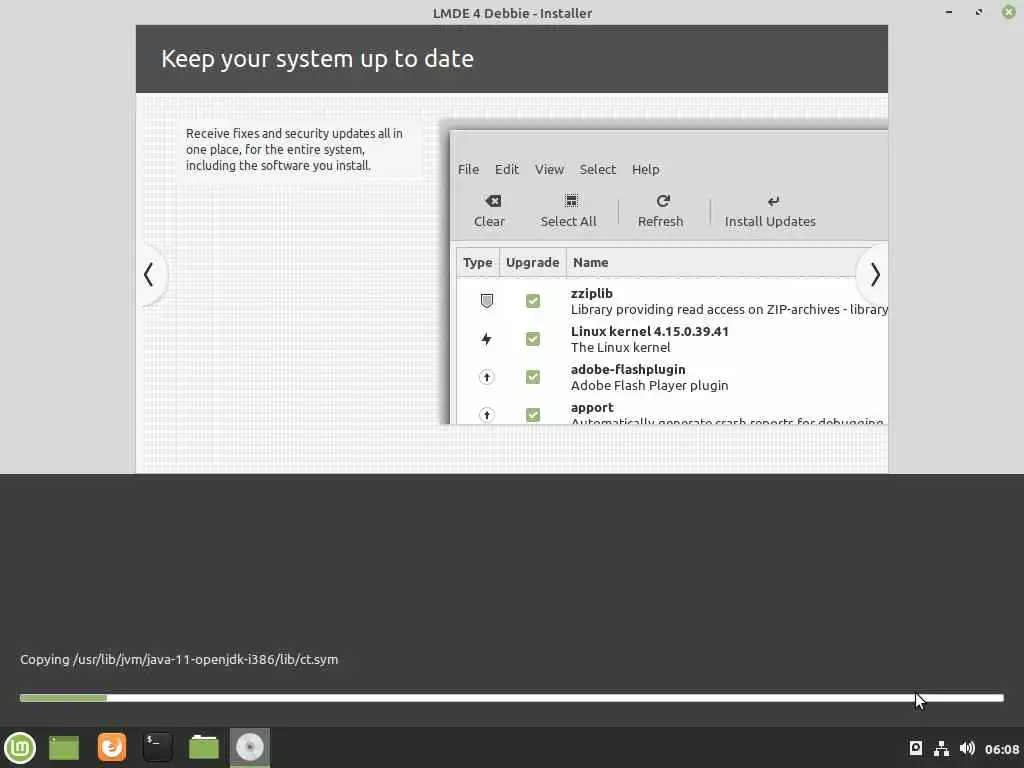Screen dimensions: 1024x768
Task: Click the 'Receive fixes and security updates' paragraph
Action: 294,150
